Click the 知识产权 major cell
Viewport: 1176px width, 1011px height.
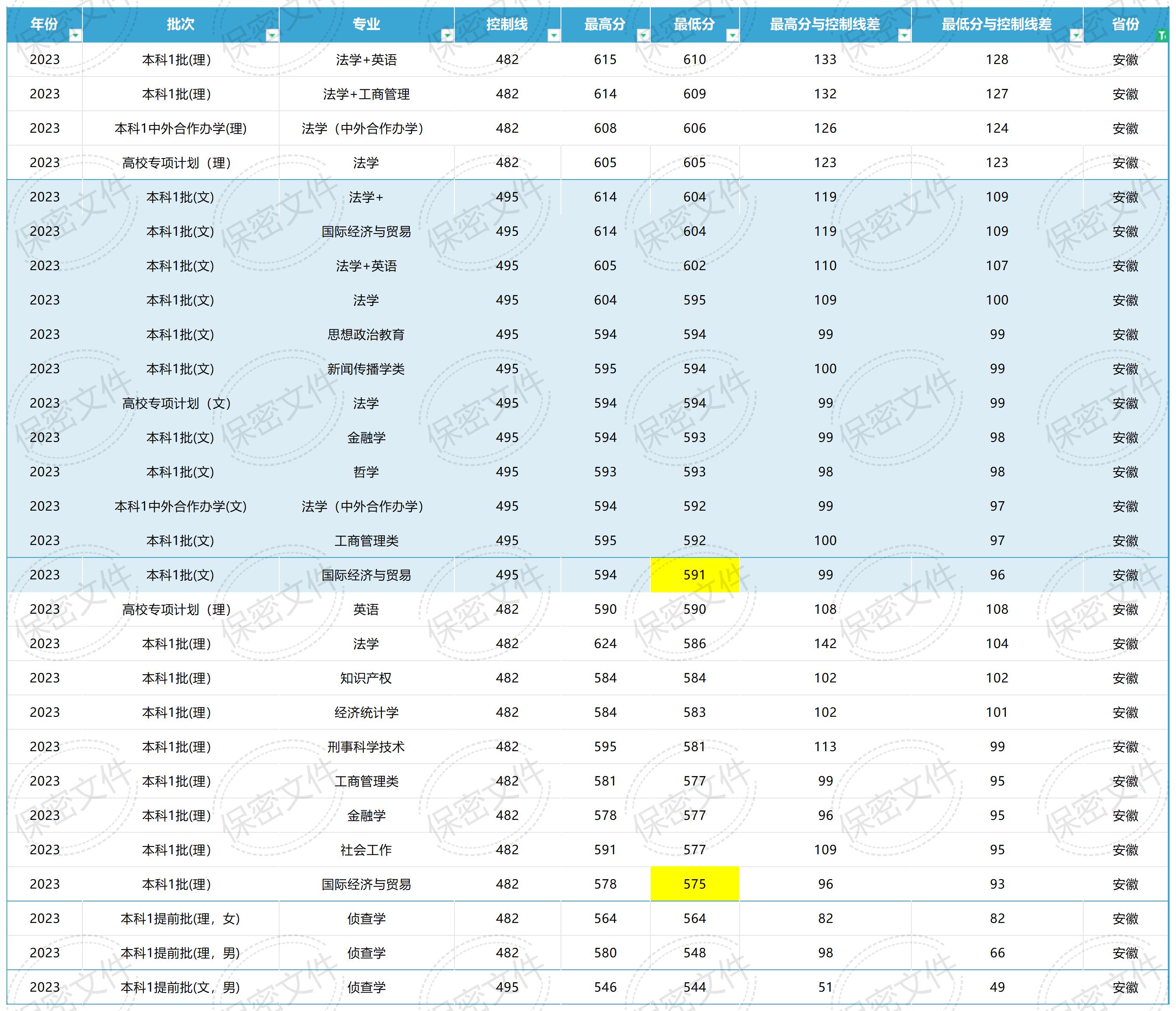click(x=366, y=678)
